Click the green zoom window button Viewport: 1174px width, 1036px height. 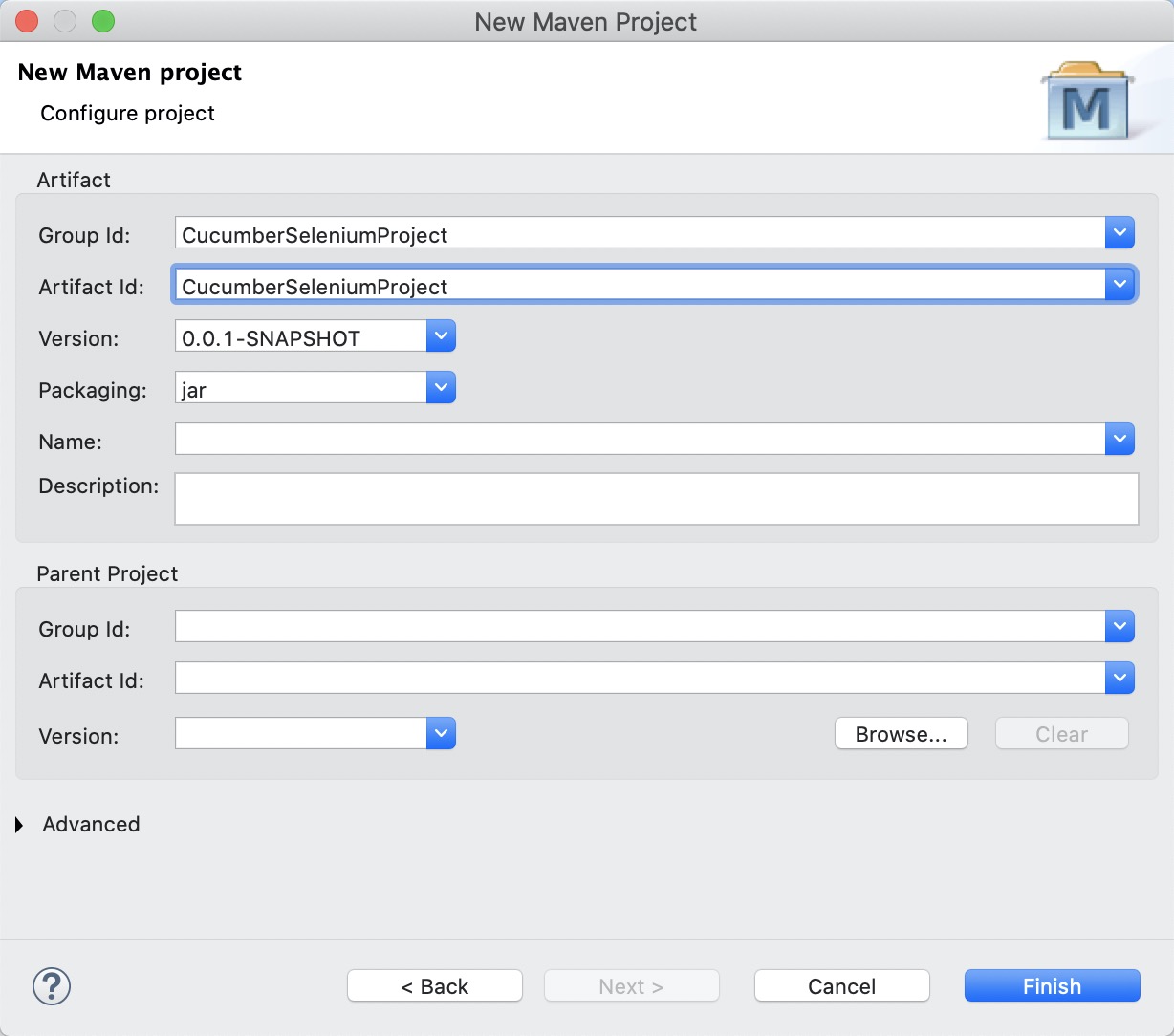click(x=103, y=21)
